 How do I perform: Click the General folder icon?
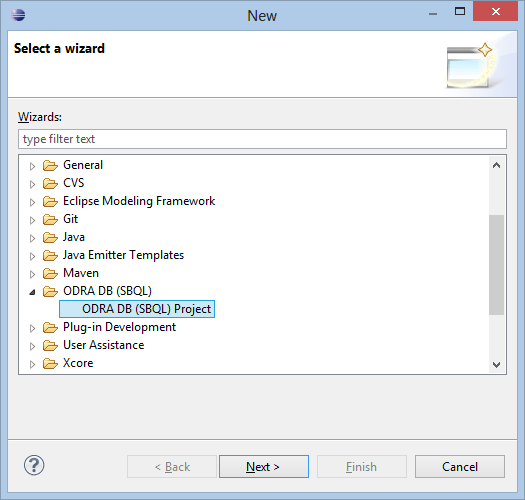[x=50, y=165]
